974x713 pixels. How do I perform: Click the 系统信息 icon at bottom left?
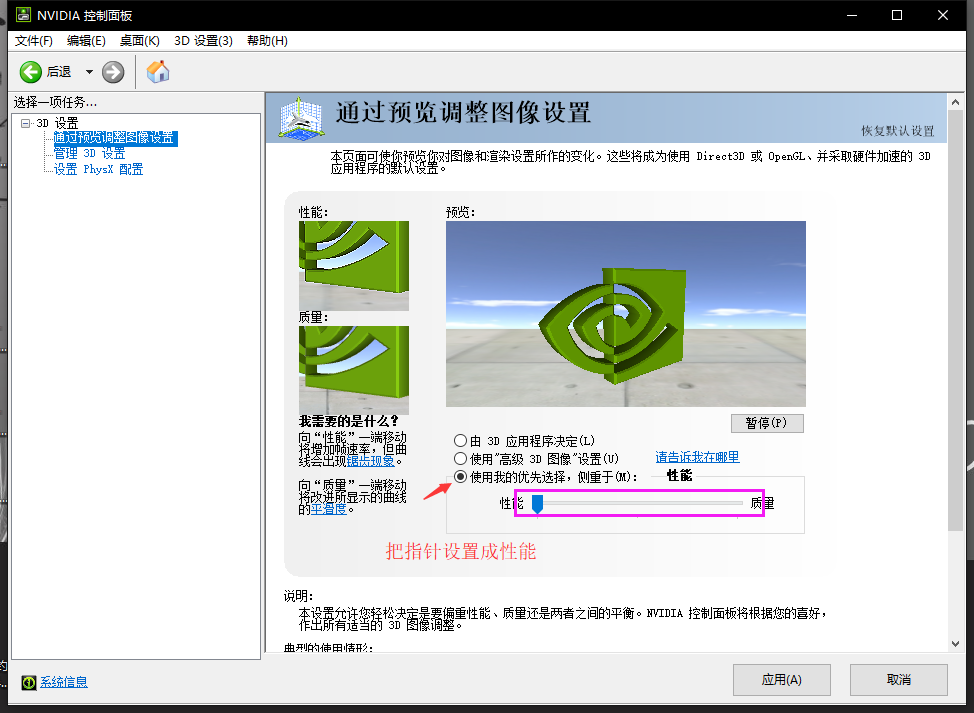pos(29,682)
